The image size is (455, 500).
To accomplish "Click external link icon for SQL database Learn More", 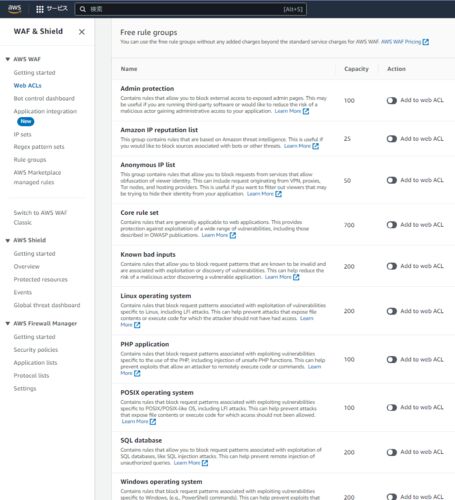I will 205,463.
